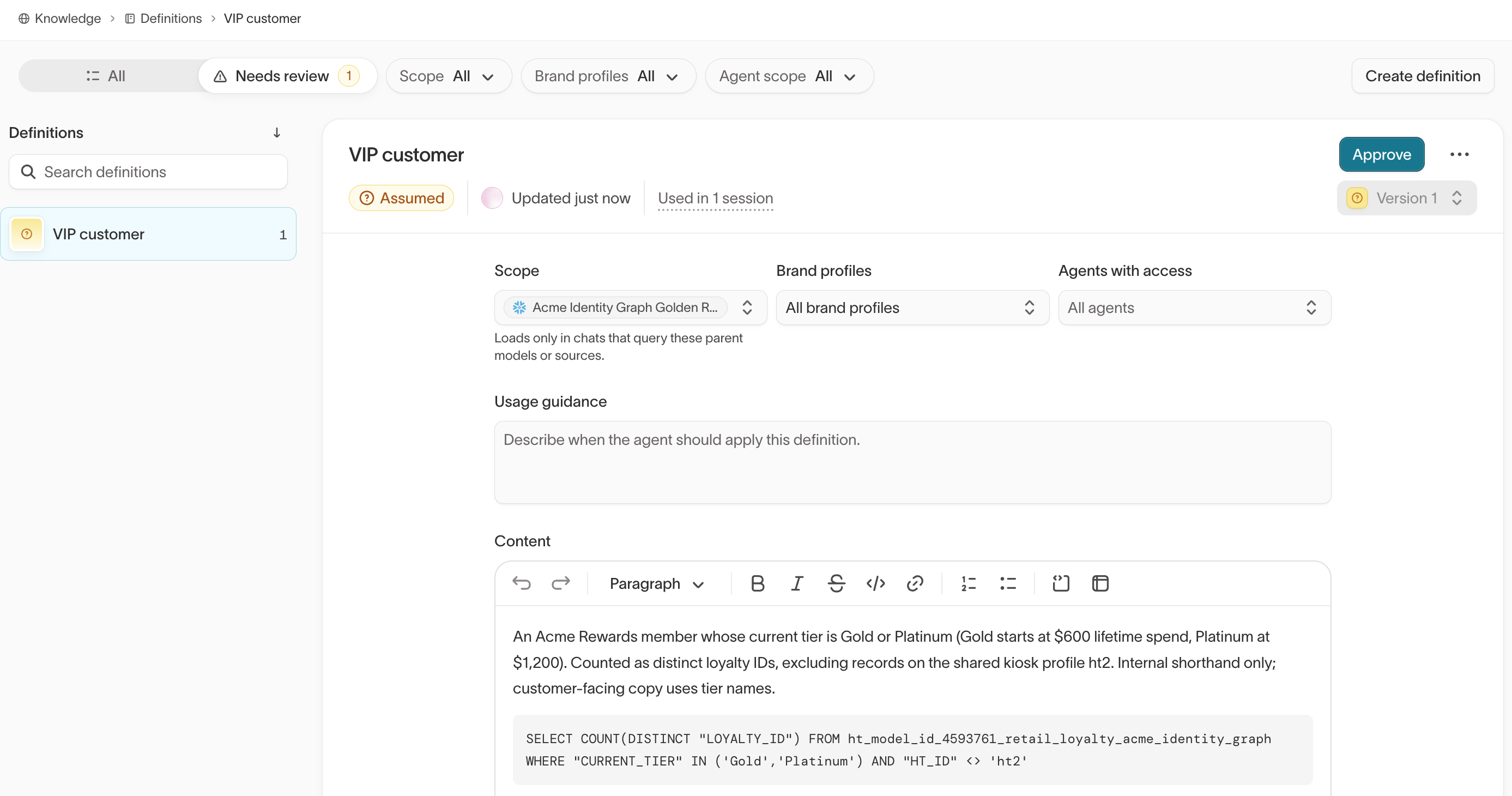Open the All brand profiles selector
The height and width of the screenshot is (796, 1512).
tap(912, 307)
